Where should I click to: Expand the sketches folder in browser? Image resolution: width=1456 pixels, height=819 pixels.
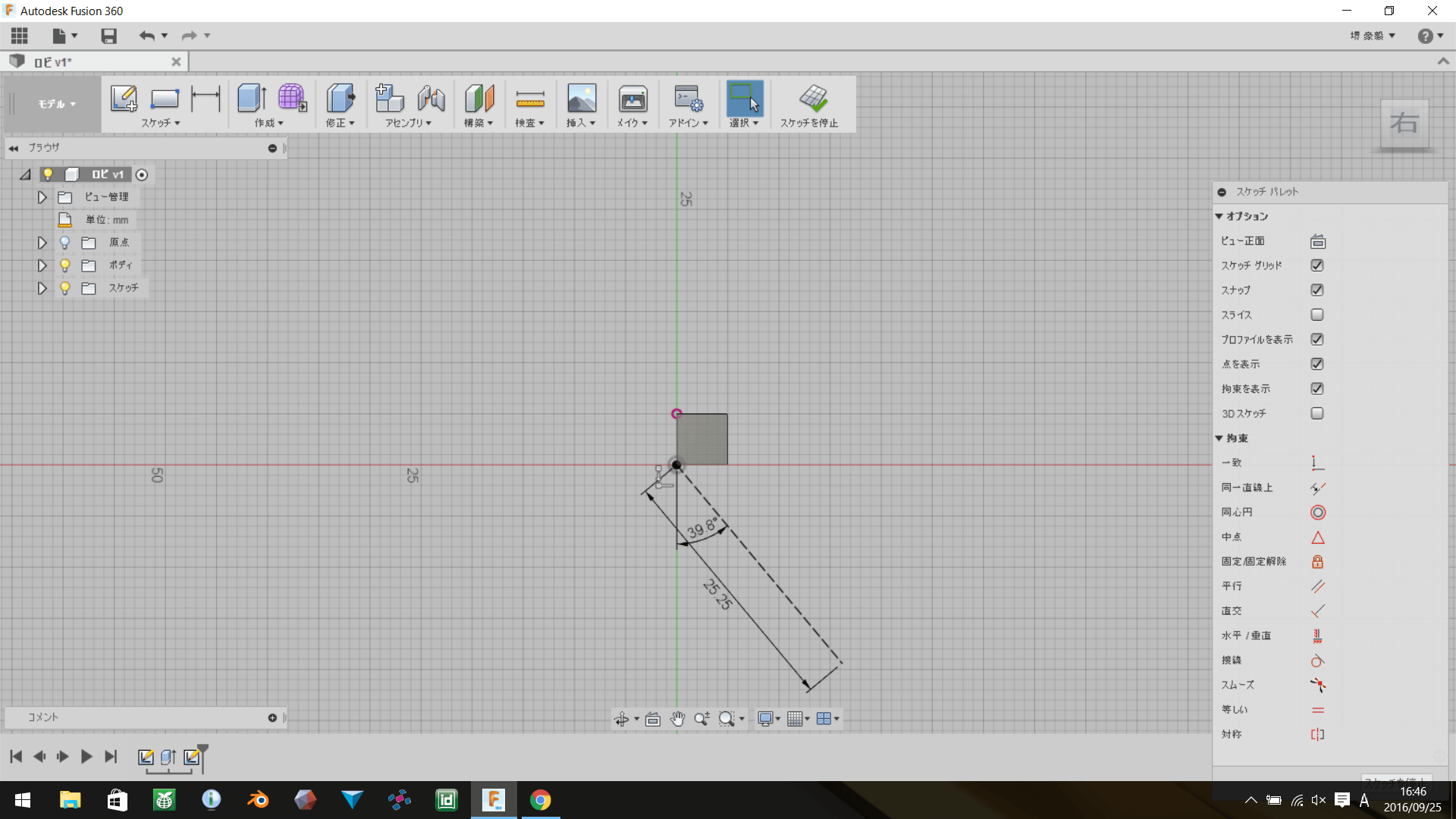42,288
